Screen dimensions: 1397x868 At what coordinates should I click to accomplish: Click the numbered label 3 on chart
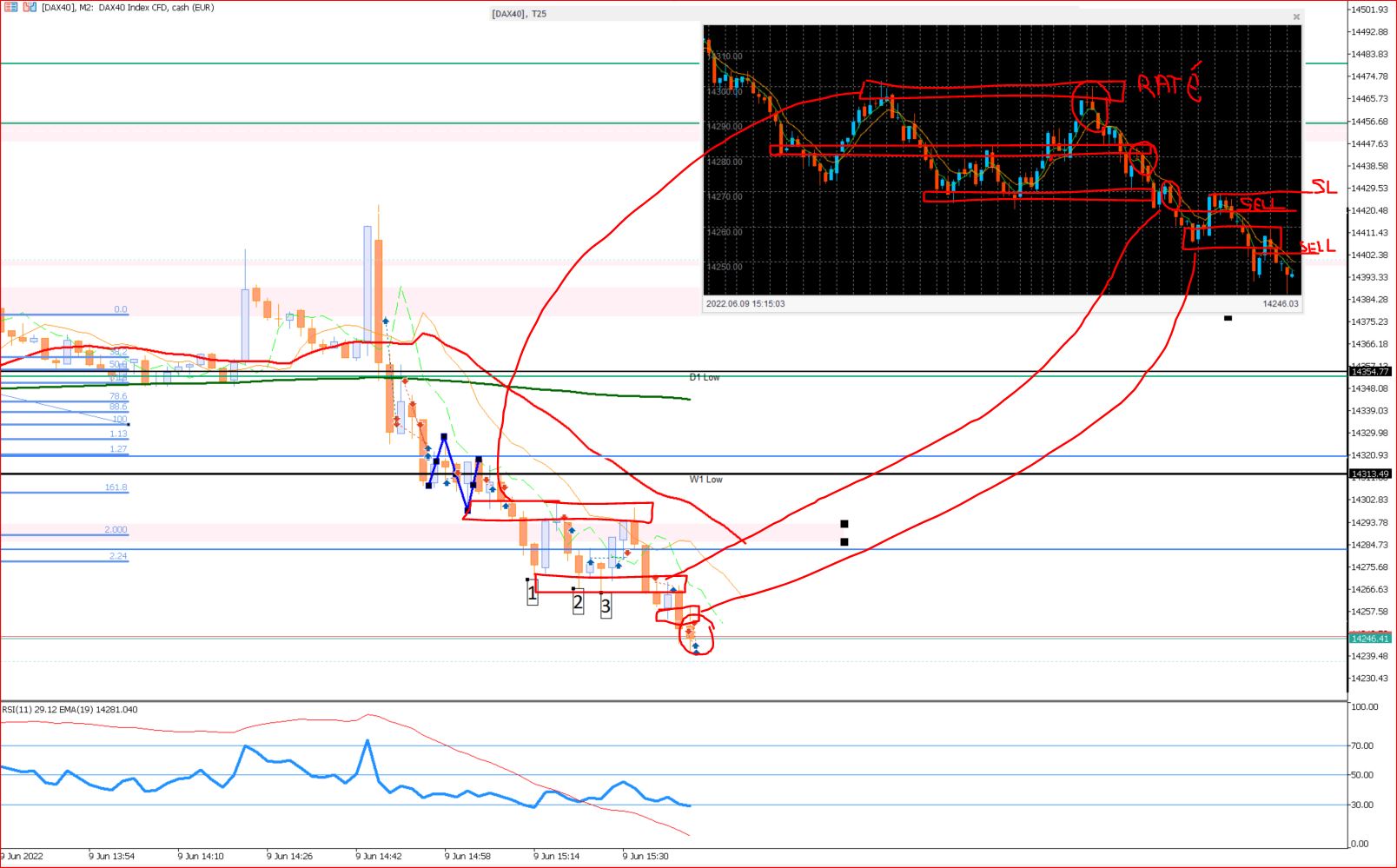click(x=606, y=606)
